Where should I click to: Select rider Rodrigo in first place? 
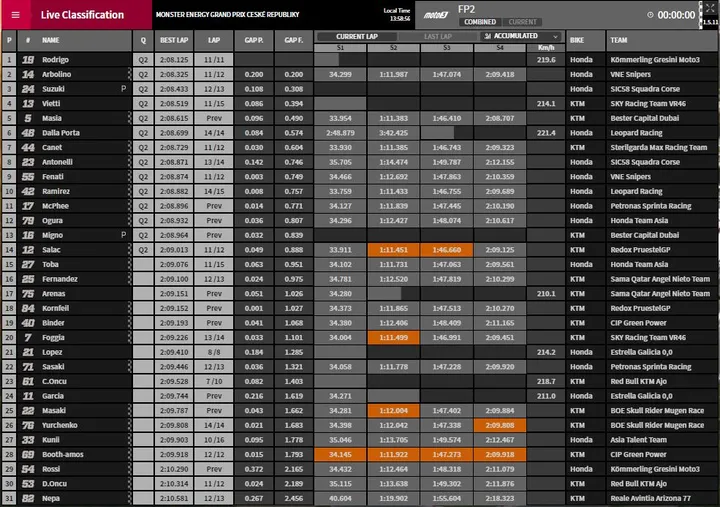(x=55, y=59)
